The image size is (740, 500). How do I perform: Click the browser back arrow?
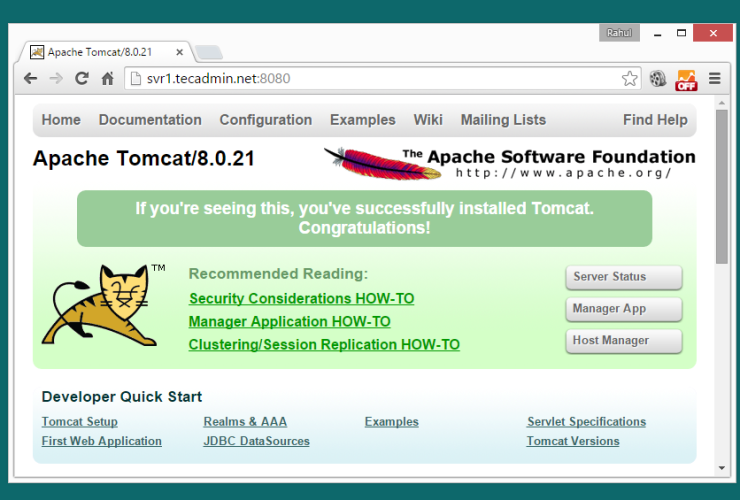click(x=31, y=79)
